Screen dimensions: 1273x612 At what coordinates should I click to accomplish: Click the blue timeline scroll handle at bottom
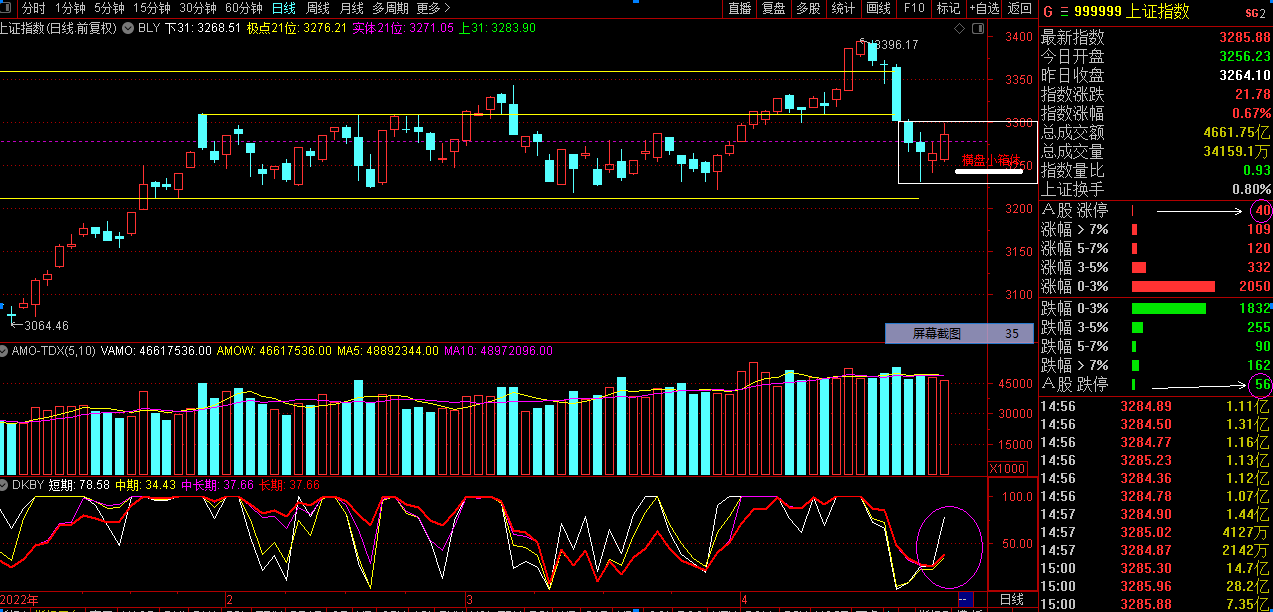(x=964, y=600)
